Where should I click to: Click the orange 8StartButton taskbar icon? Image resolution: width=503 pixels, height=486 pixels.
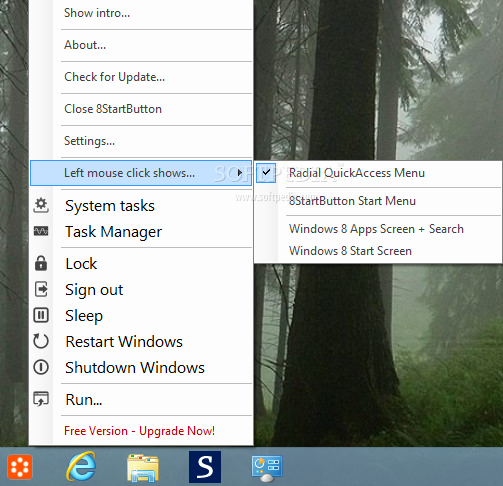click(x=20, y=467)
